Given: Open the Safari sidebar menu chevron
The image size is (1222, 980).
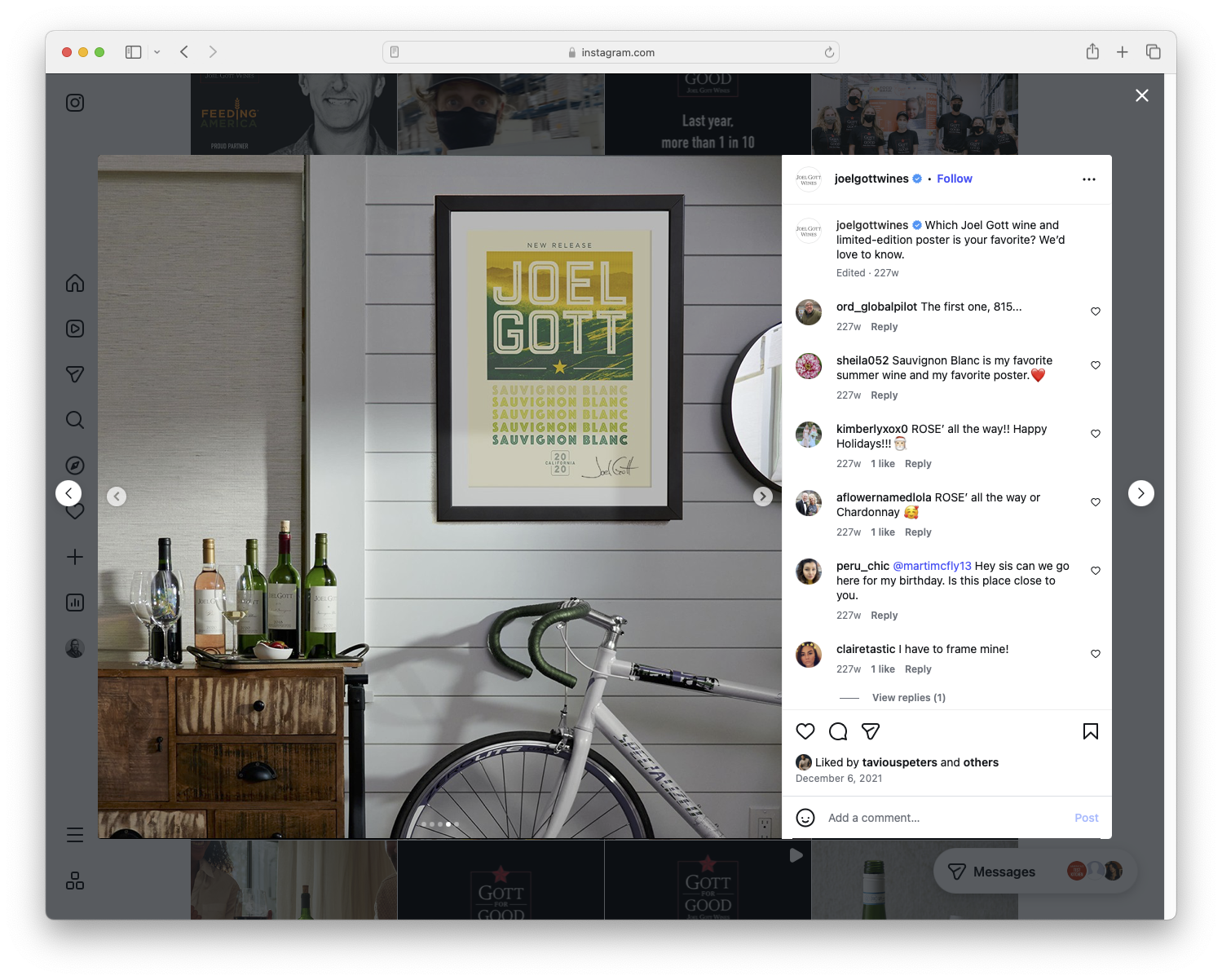Looking at the screenshot, I should tap(157, 51).
